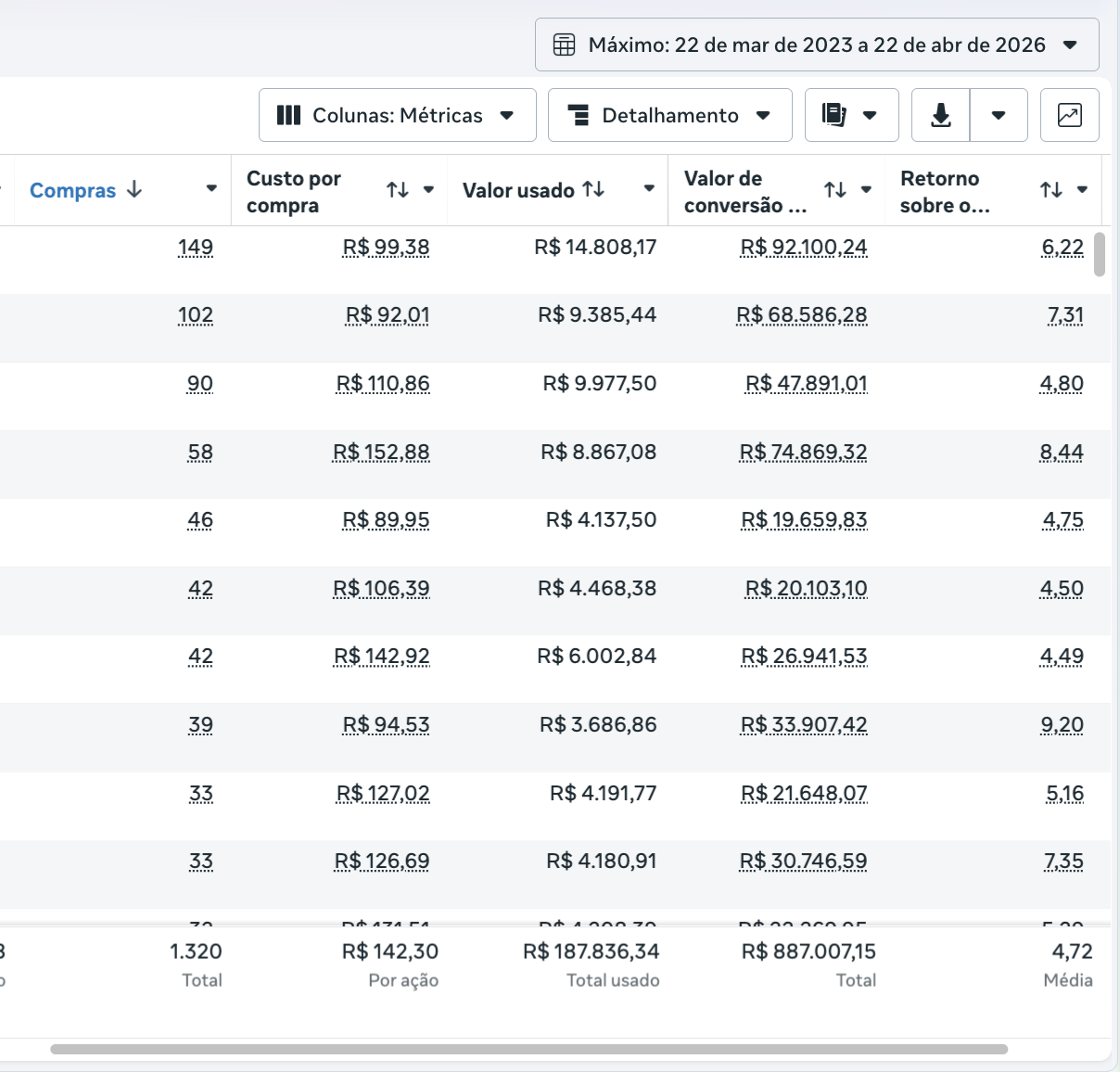This screenshot has width=1120, height=1072.
Task: Click sort arrows on Retorno sobre column
Action: pos(1050,190)
